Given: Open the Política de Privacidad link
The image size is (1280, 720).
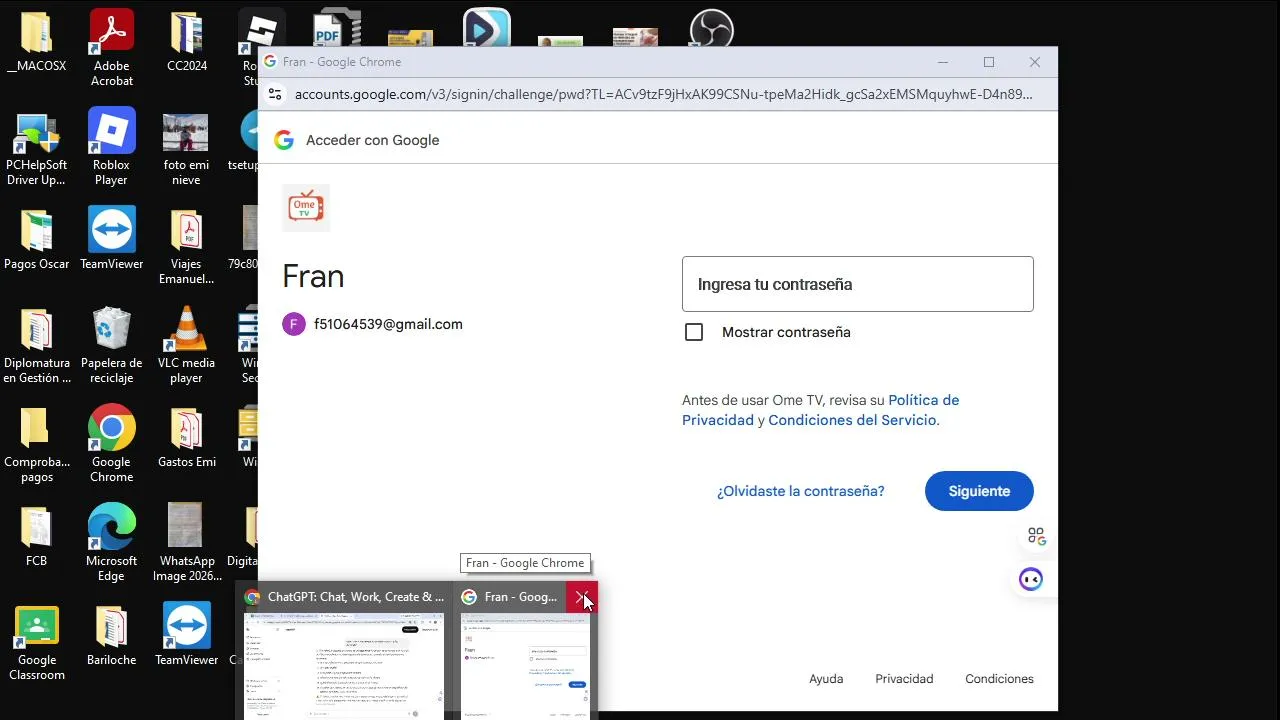Looking at the screenshot, I should pos(821,410).
